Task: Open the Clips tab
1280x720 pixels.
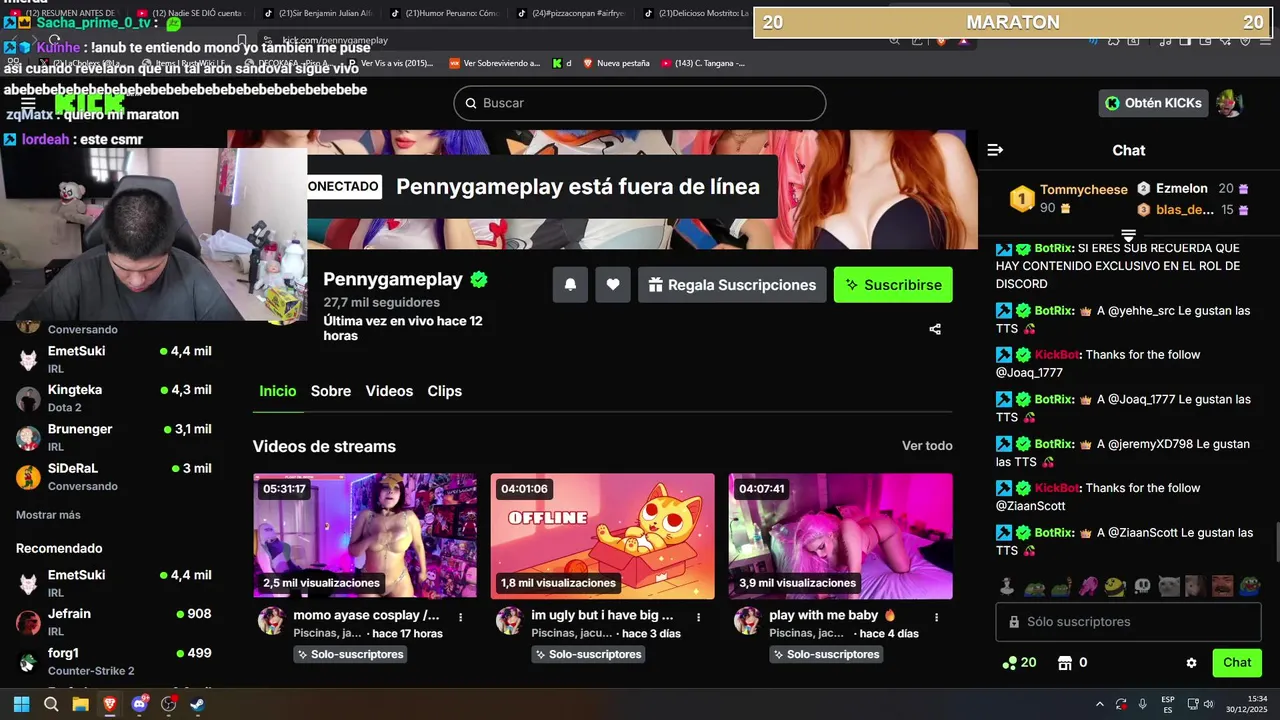Action: pyautogui.click(x=445, y=391)
